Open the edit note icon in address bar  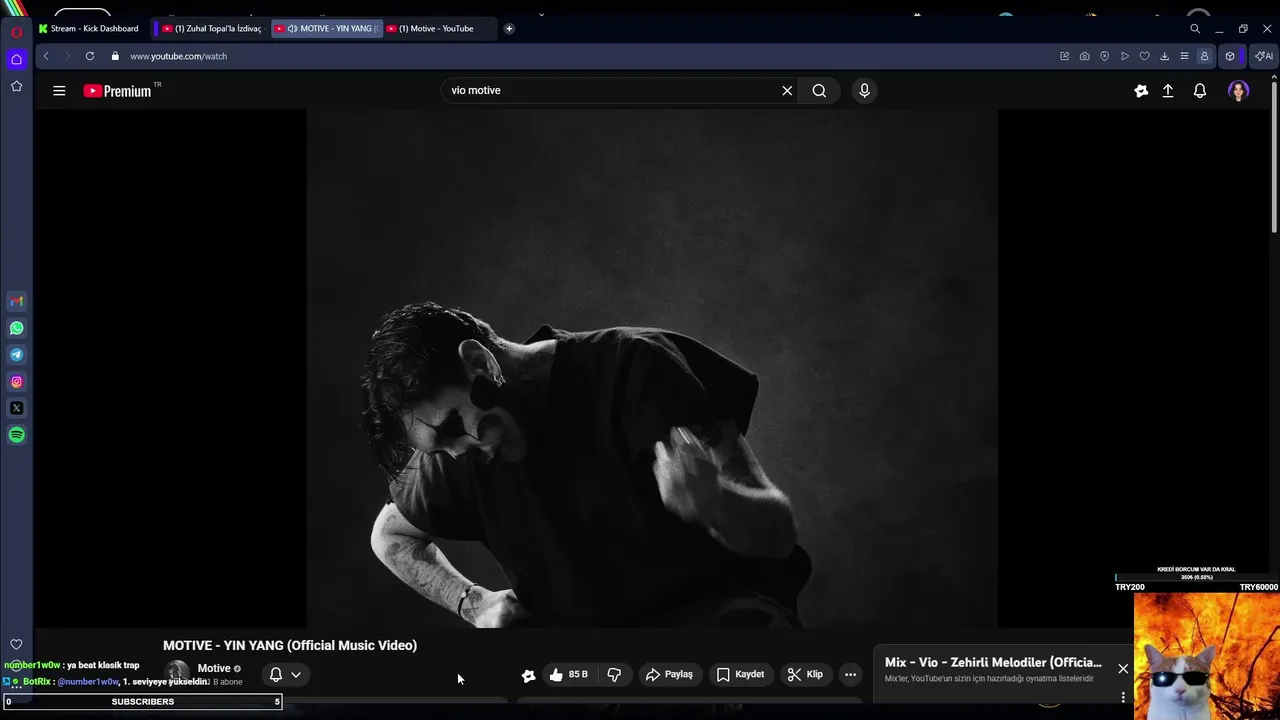1064,56
